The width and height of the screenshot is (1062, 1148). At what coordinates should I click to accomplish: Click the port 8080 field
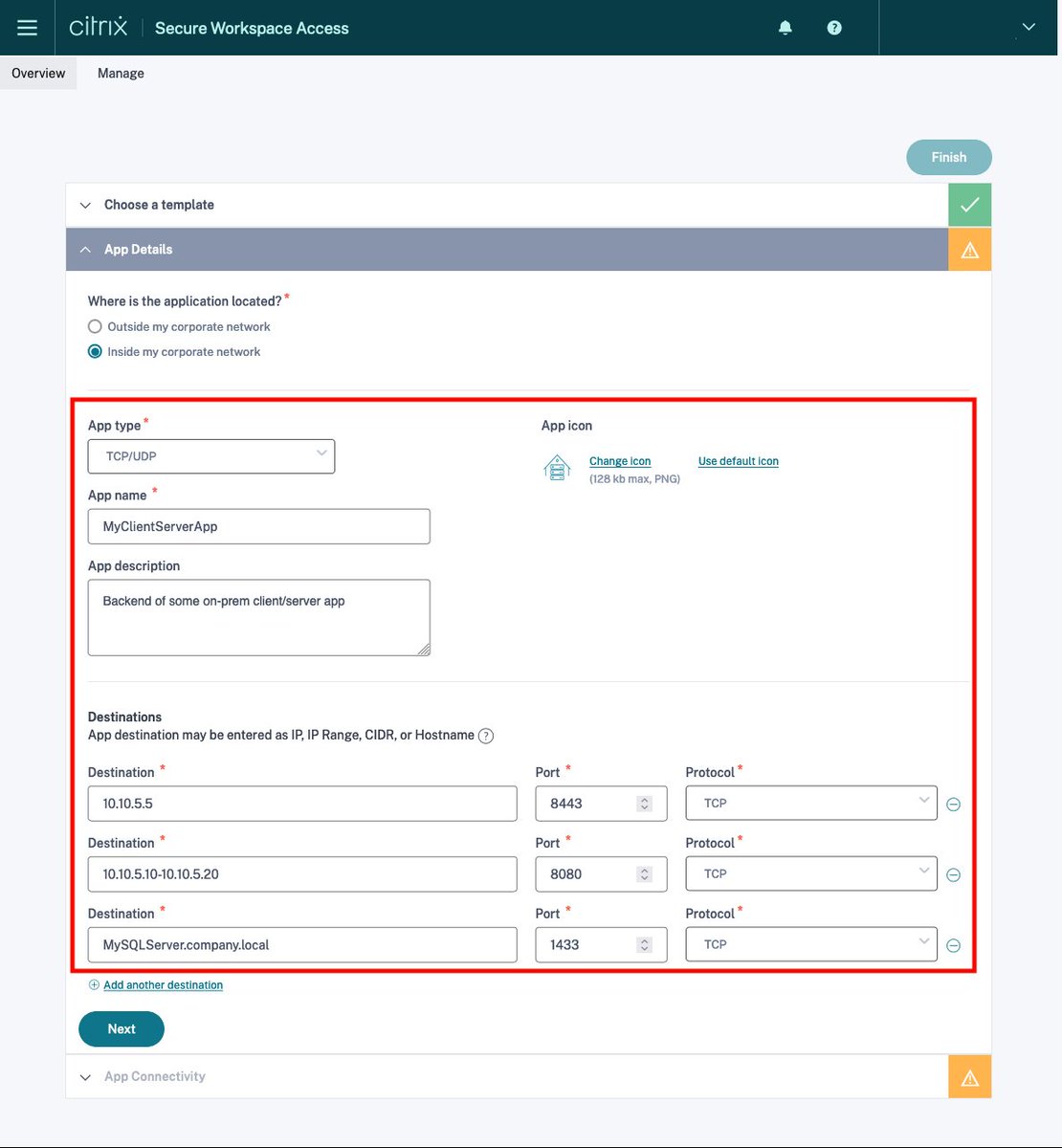(x=601, y=874)
